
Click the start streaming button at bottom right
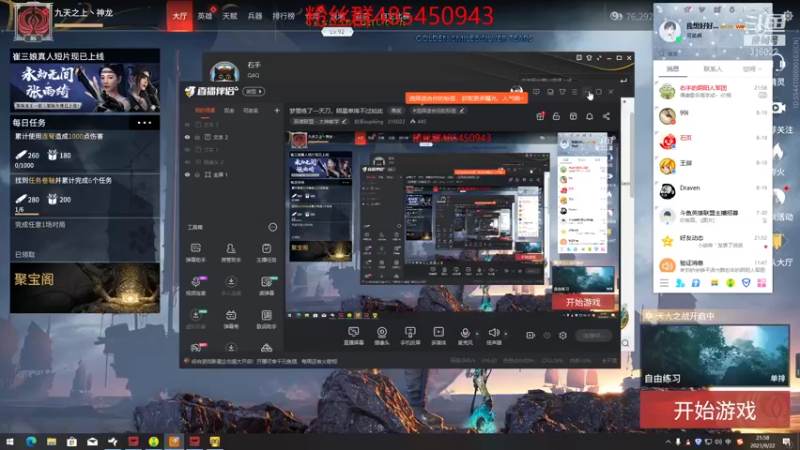tap(594, 335)
